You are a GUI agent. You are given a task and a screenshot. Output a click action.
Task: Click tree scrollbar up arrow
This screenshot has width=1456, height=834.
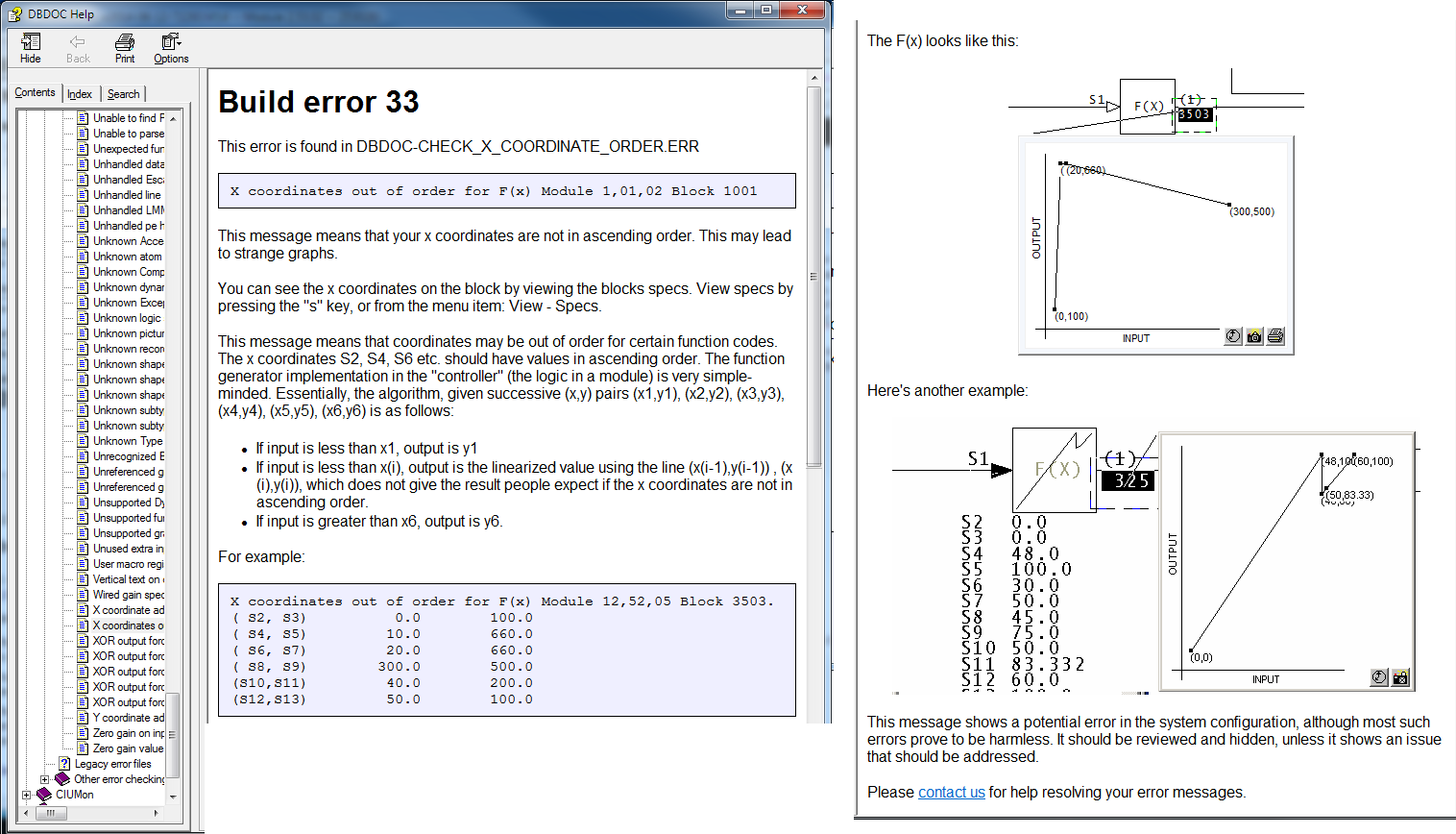(173, 118)
